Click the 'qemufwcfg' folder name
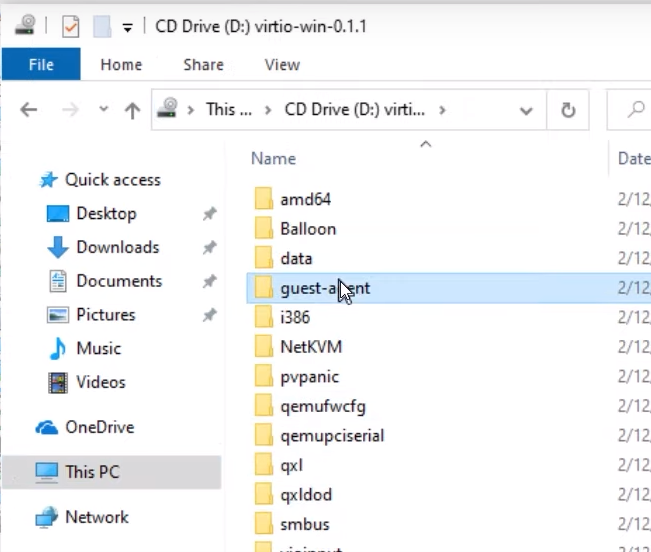The height and width of the screenshot is (552, 651). [x=323, y=407]
